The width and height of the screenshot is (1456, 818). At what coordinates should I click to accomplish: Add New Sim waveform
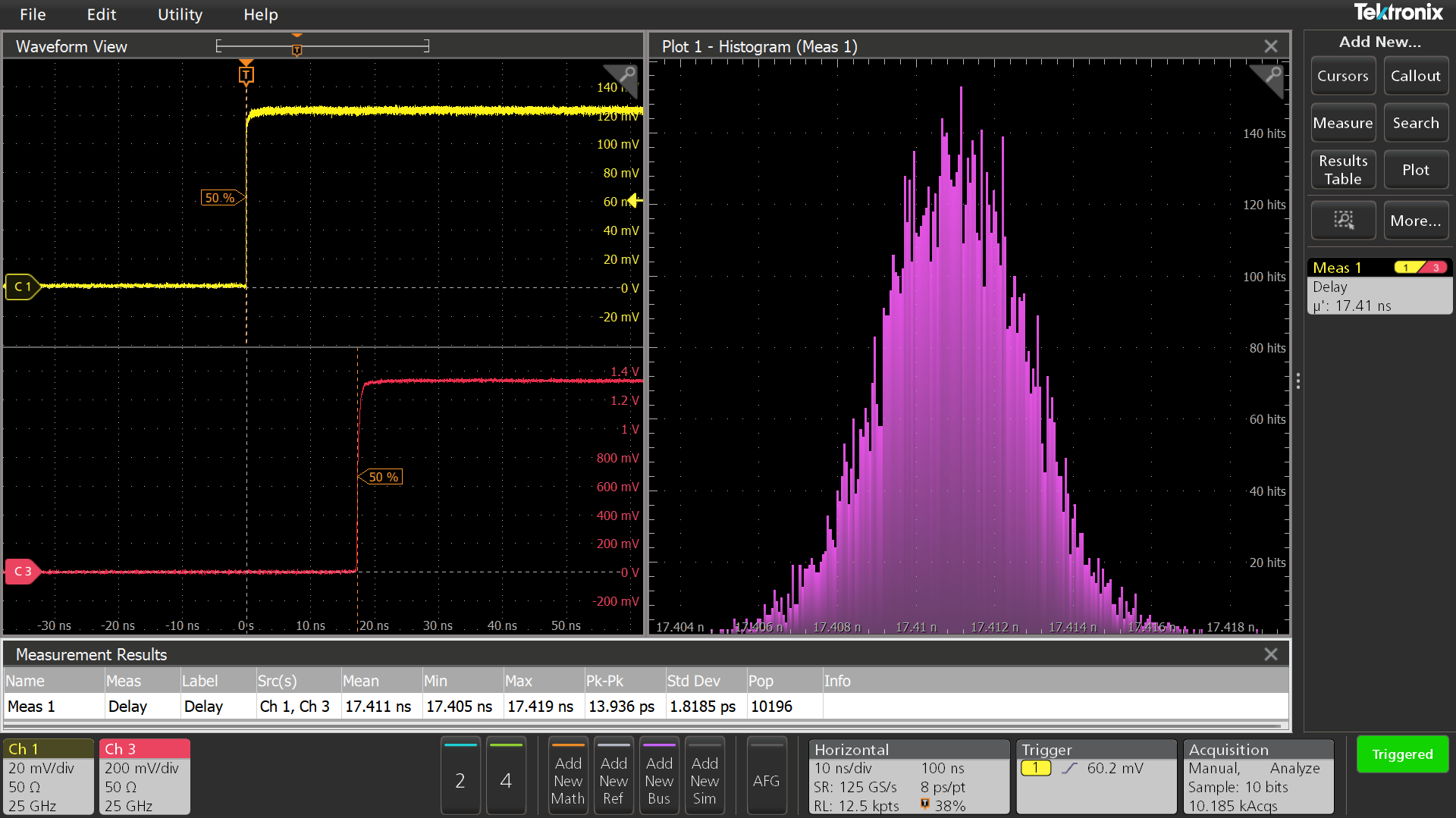coord(704,776)
